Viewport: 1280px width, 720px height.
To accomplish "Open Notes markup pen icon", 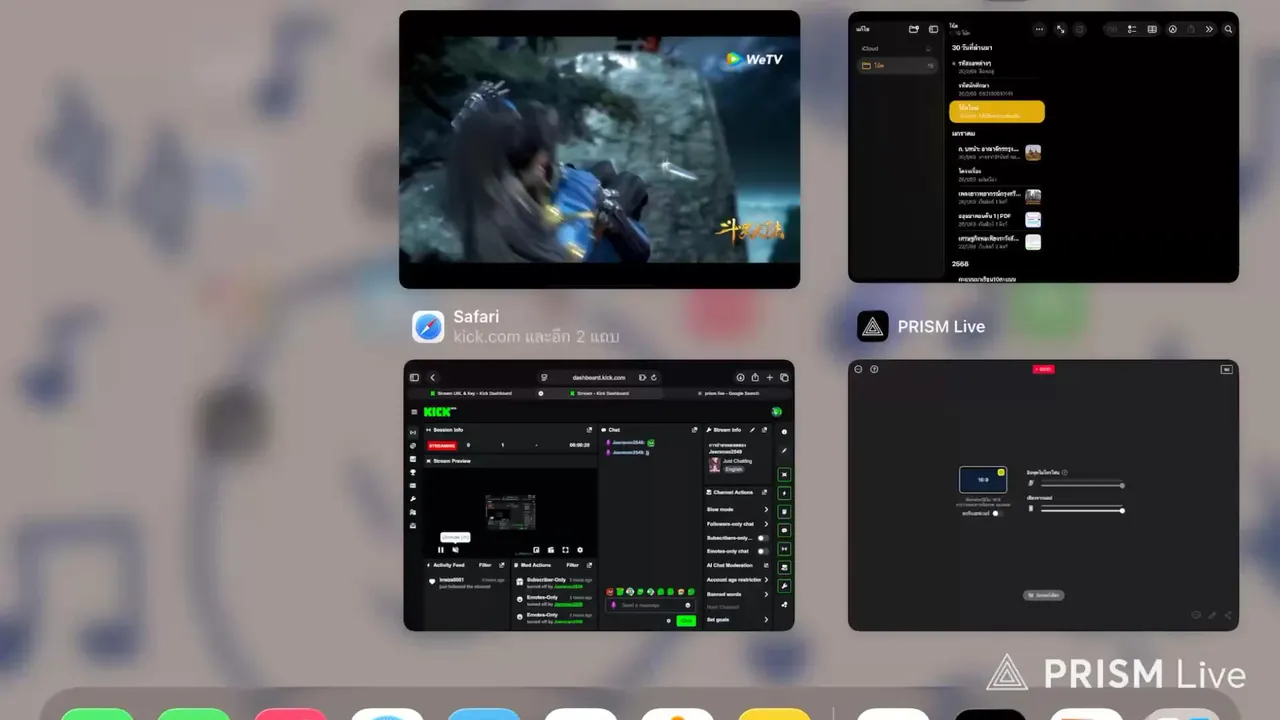I will point(1173,29).
